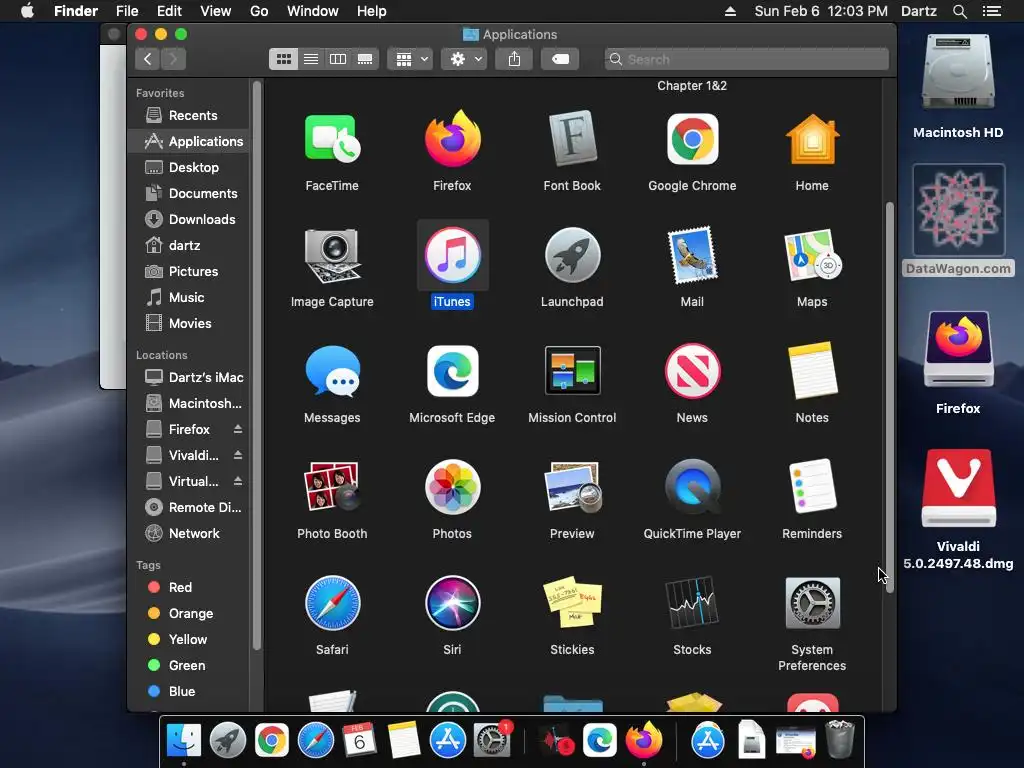Select the Green tag in sidebar
The height and width of the screenshot is (768, 1024).
[x=189, y=665]
